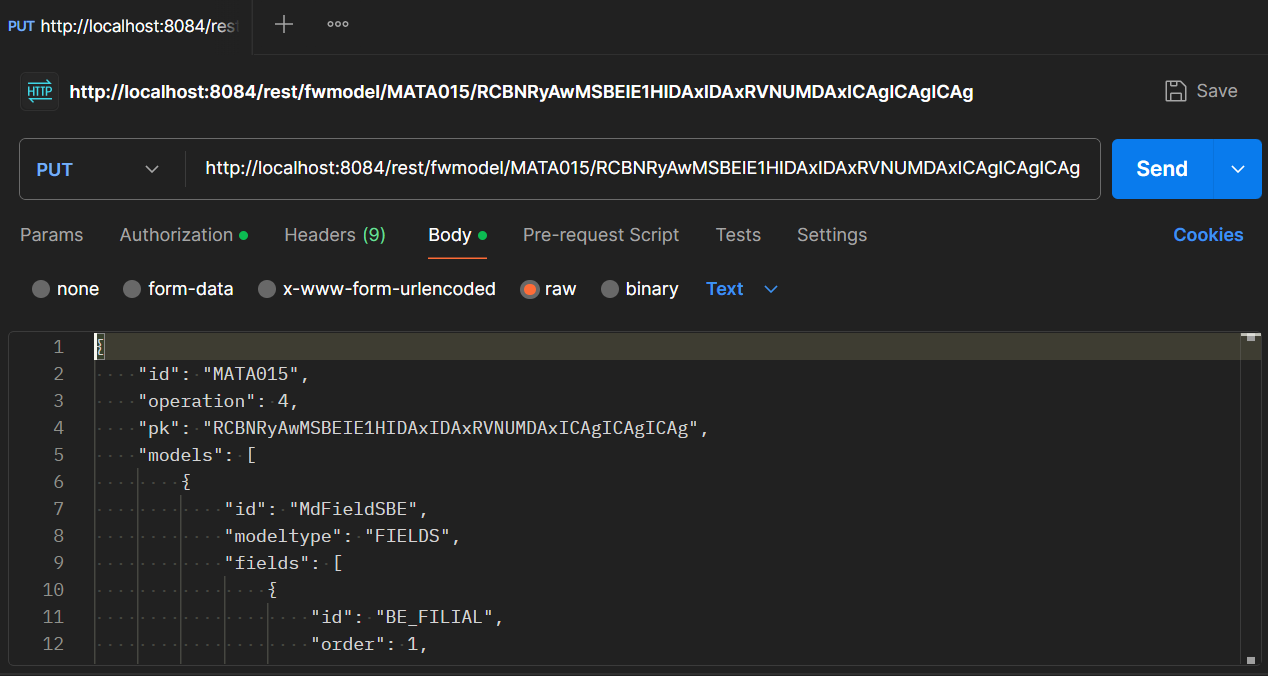Open the PUT method dropdown
1268x676 pixels.
[x=98, y=169]
